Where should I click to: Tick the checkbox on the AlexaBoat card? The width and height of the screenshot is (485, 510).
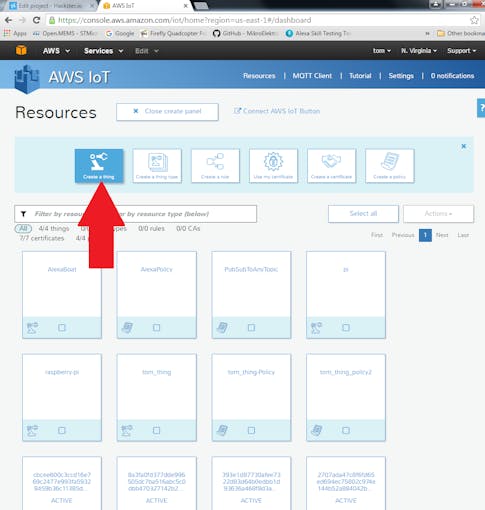pyautogui.click(x=62, y=328)
